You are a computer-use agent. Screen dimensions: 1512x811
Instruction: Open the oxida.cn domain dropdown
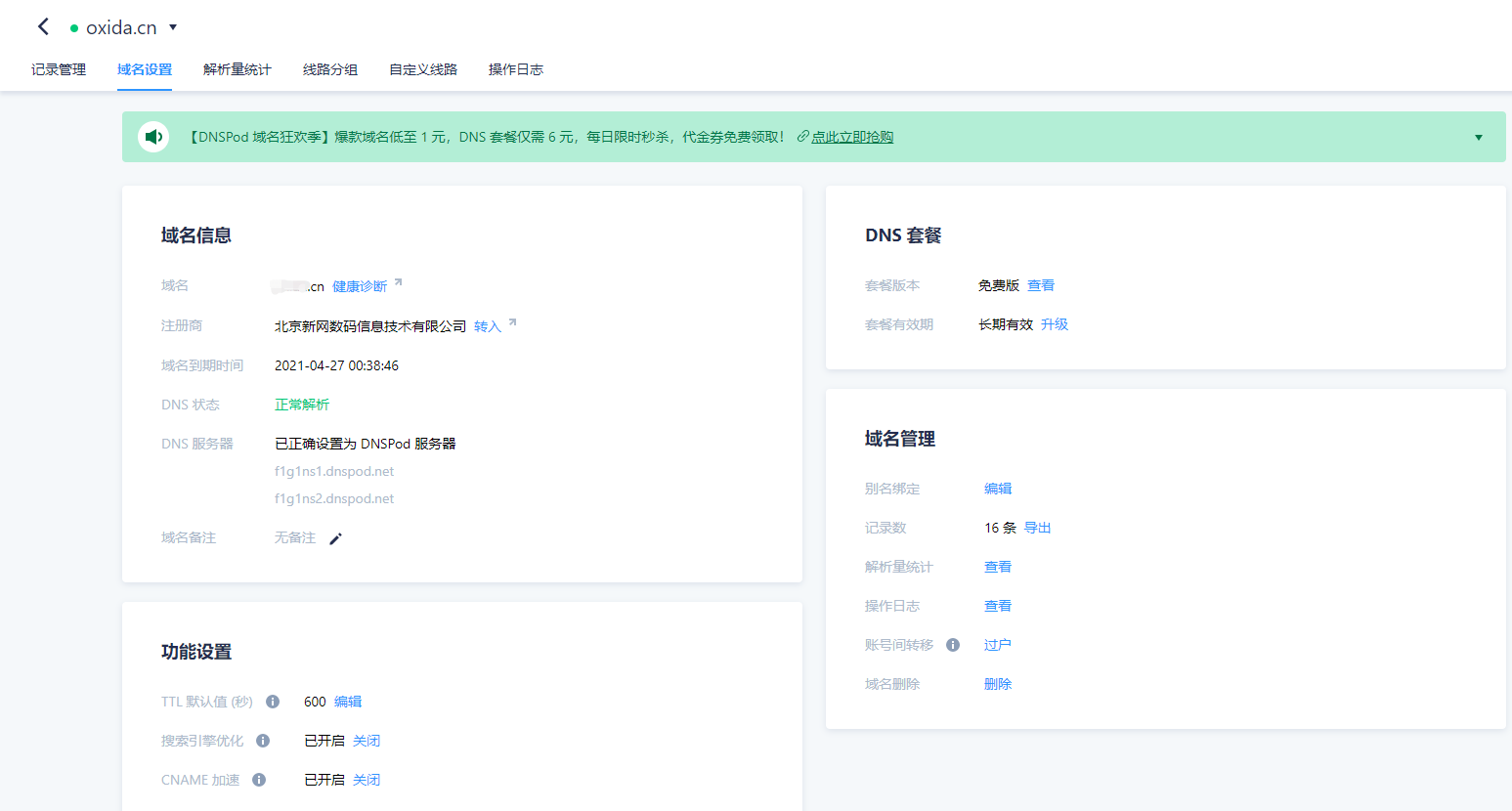coord(173,27)
